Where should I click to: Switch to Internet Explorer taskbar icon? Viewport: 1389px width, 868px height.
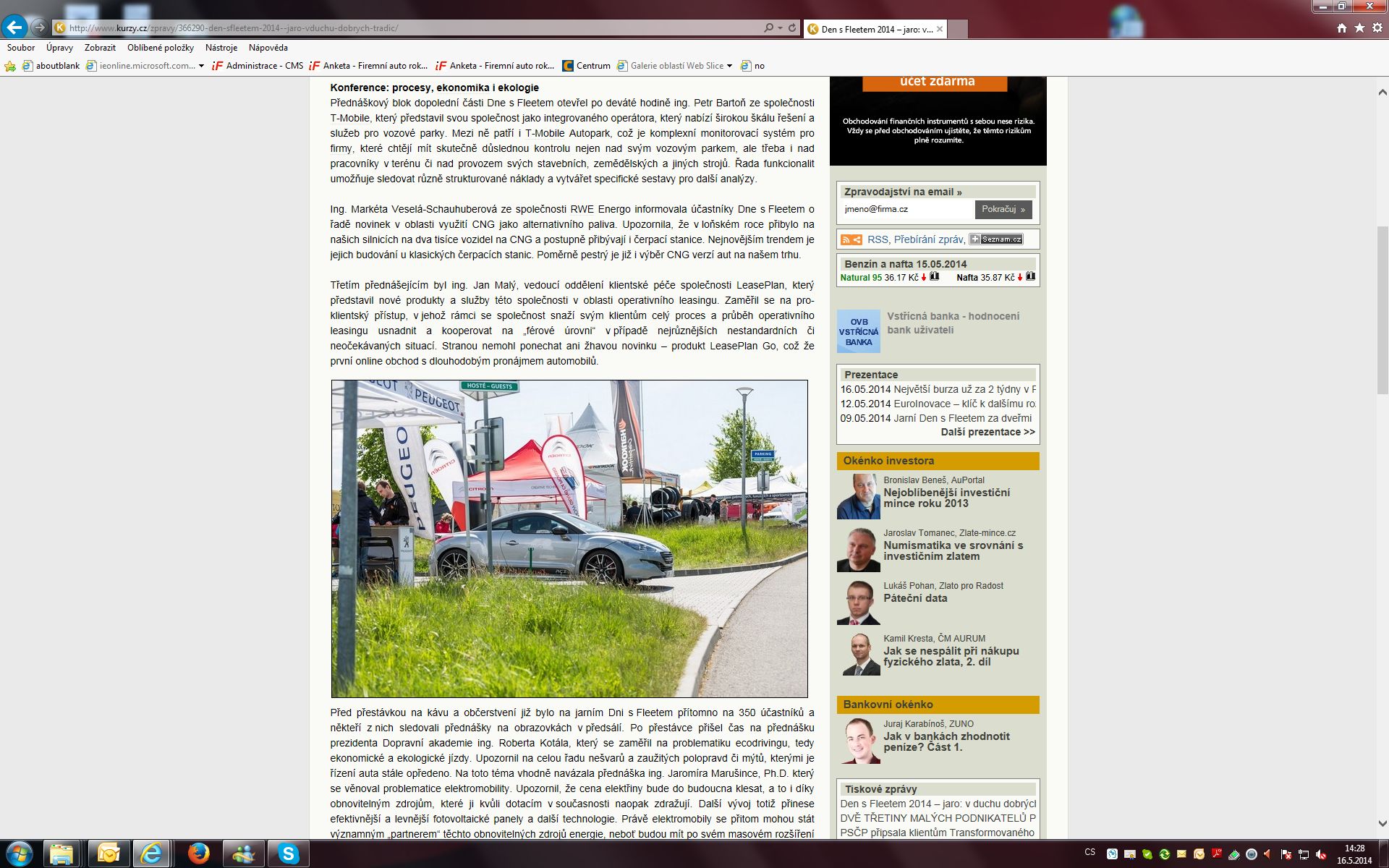(152, 854)
